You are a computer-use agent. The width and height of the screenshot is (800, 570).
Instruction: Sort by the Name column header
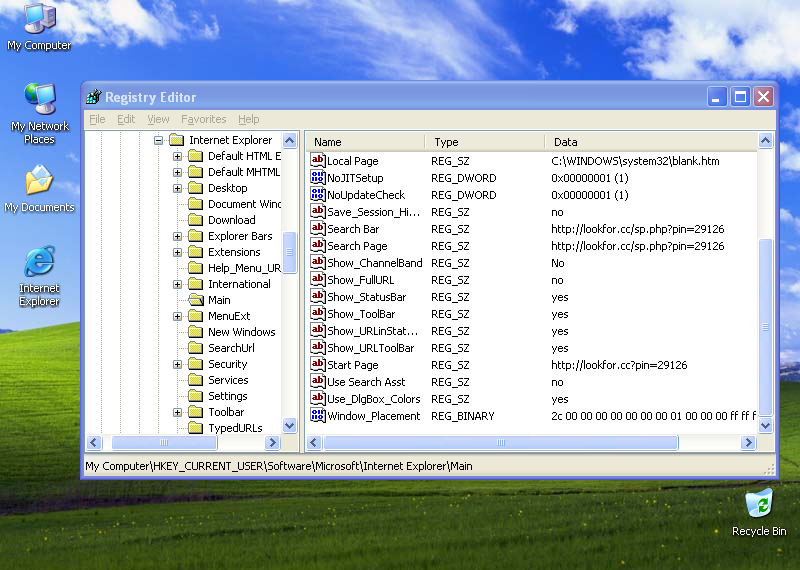[365, 142]
